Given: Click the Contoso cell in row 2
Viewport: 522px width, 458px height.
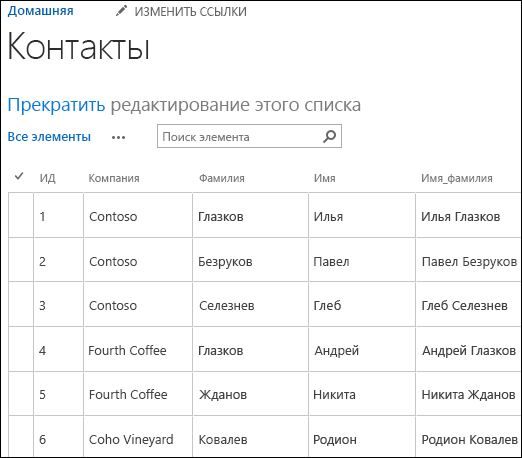Looking at the screenshot, I should pyautogui.click(x=138, y=260).
